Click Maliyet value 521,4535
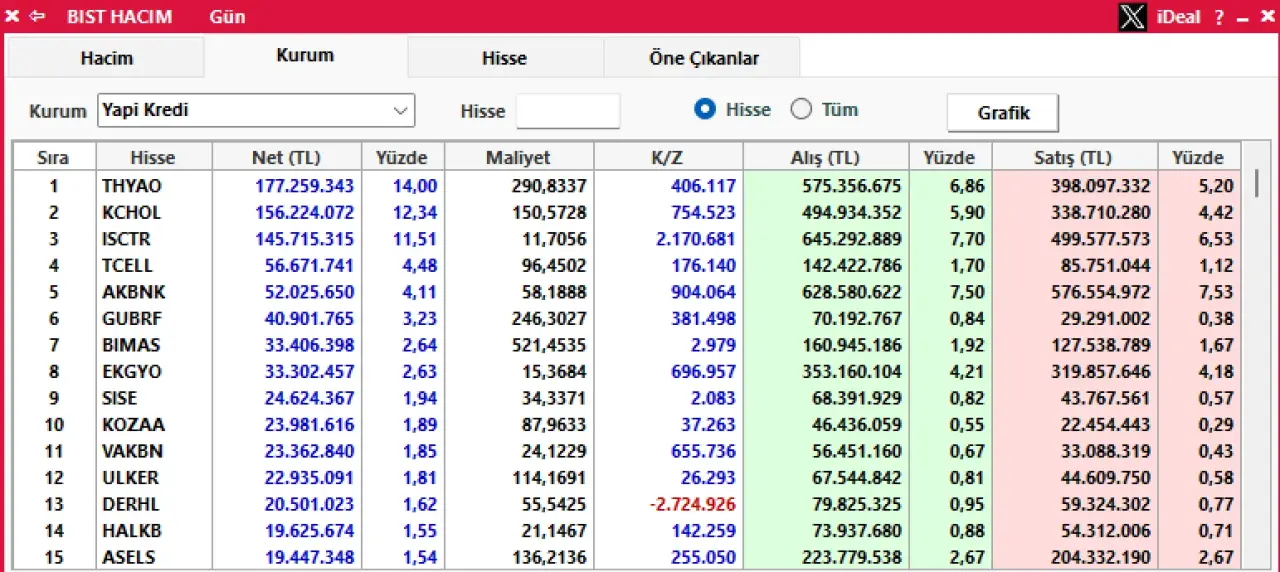 tap(547, 345)
